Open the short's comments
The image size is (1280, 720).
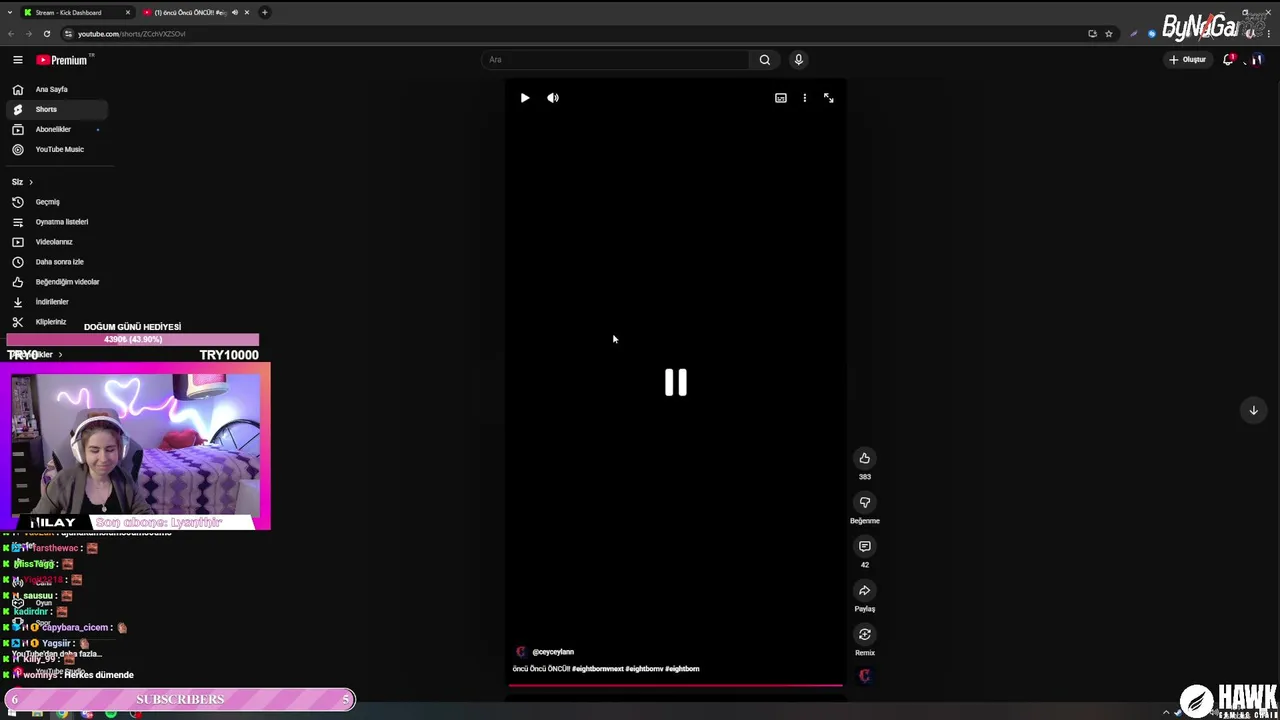pyautogui.click(x=865, y=546)
